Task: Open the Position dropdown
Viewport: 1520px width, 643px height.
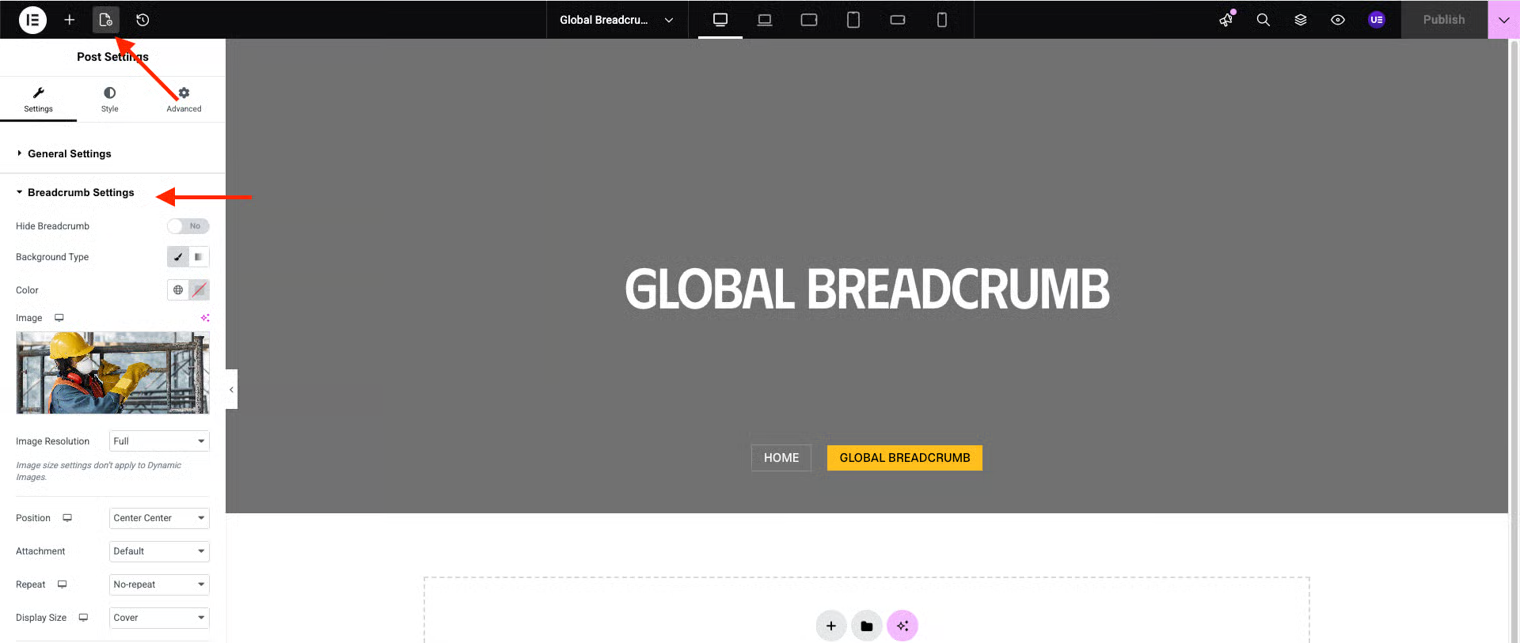Action: click(159, 518)
